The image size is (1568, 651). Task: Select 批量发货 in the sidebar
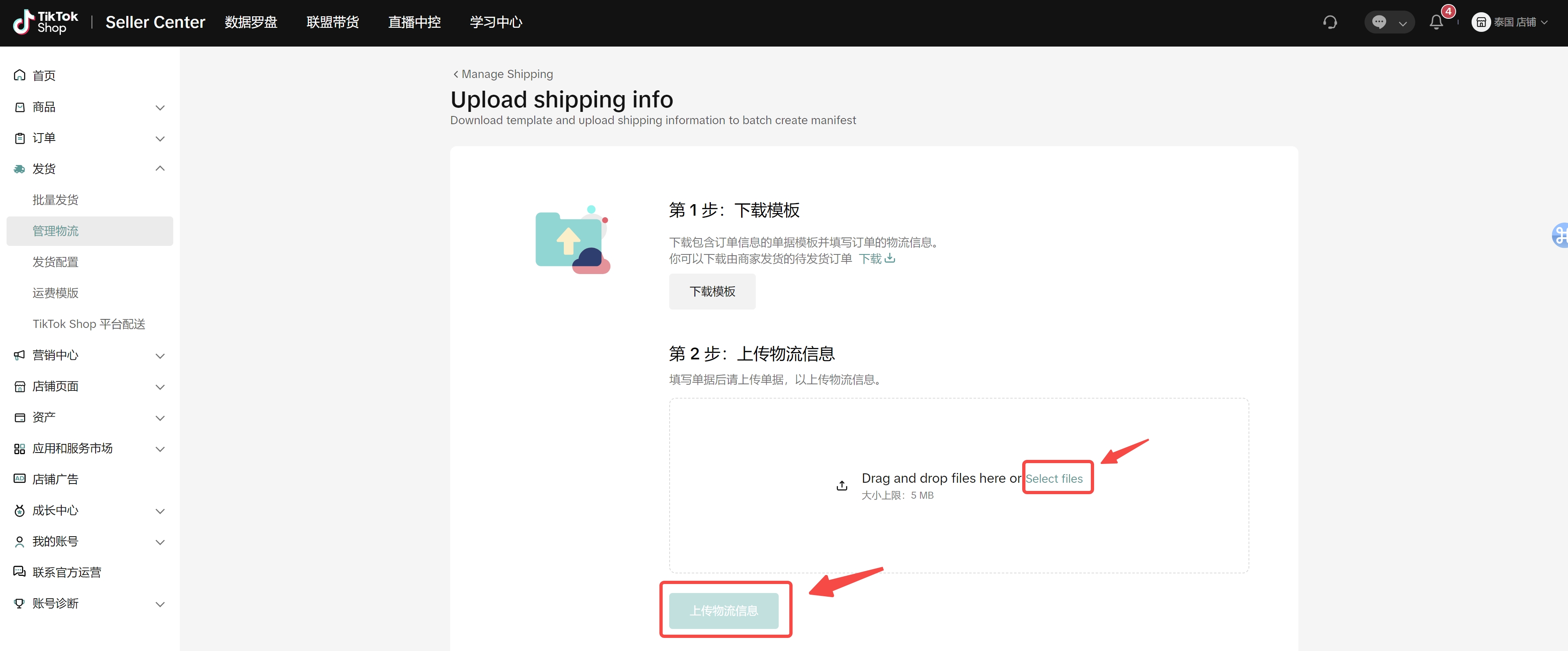[56, 200]
